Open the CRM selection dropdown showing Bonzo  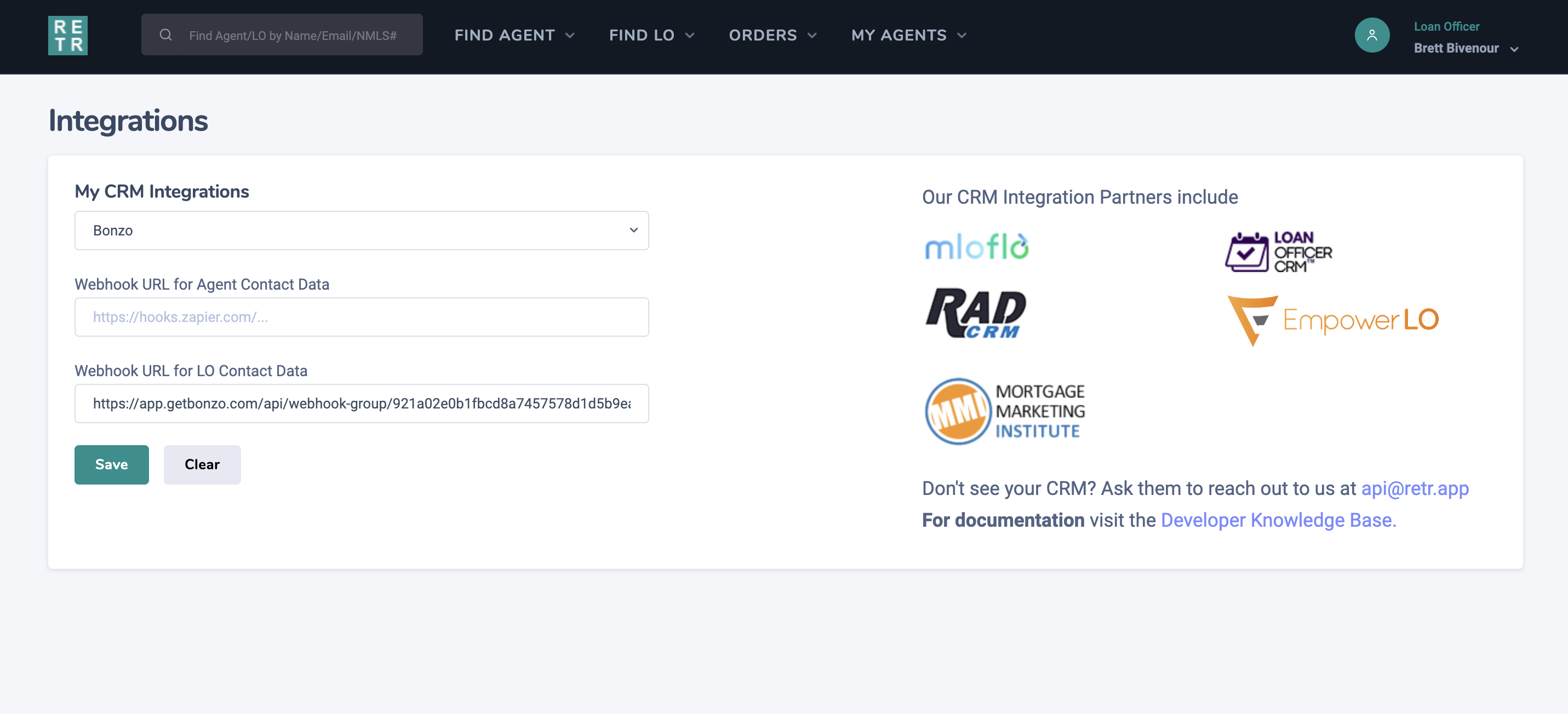pyautogui.click(x=362, y=230)
